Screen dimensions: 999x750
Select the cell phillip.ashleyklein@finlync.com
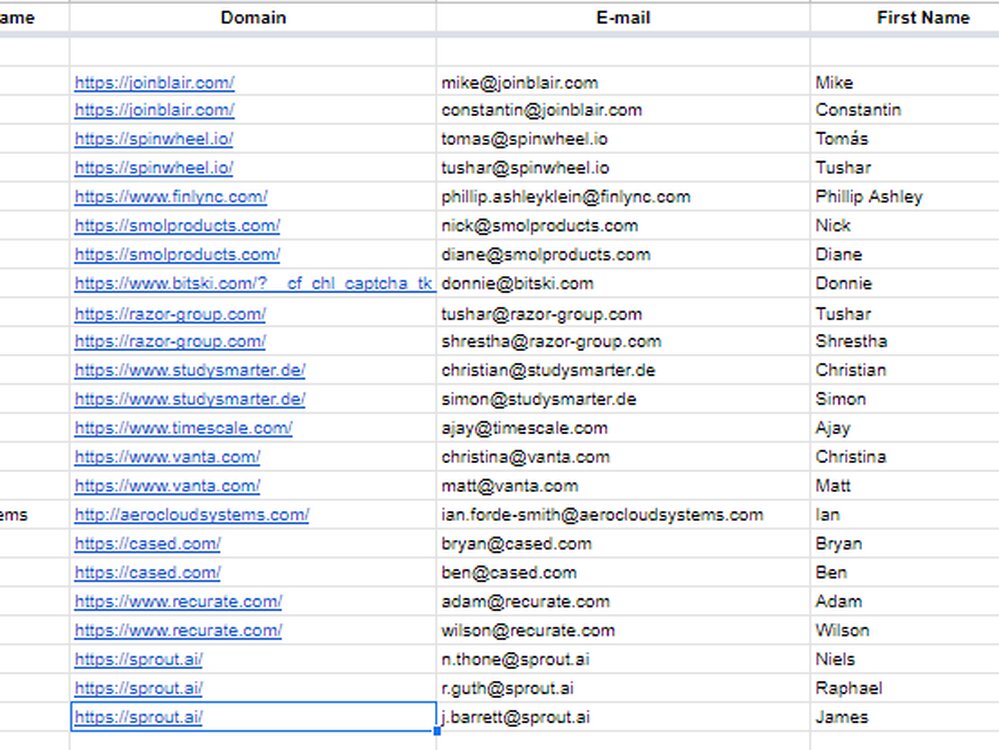coord(623,197)
